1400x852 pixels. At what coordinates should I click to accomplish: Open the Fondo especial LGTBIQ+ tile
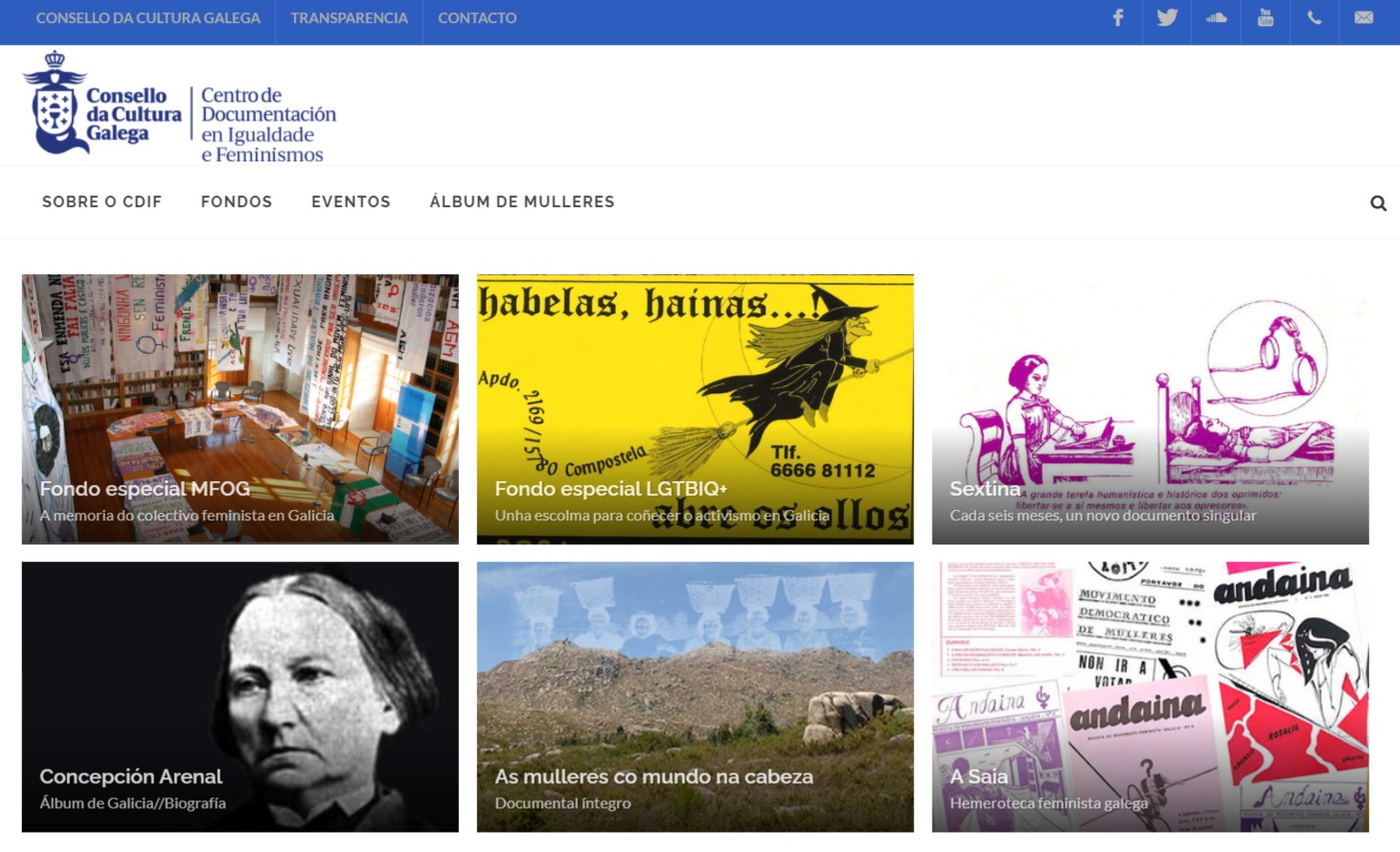click(696, 409)
